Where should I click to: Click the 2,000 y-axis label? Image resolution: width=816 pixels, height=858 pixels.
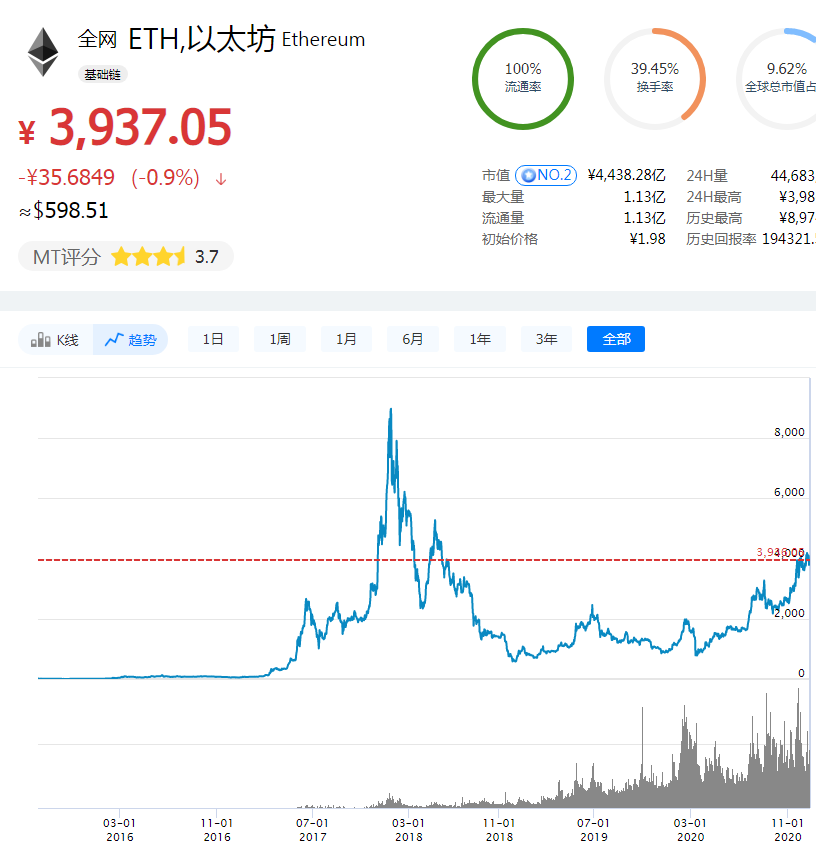(x=789, y=613)
